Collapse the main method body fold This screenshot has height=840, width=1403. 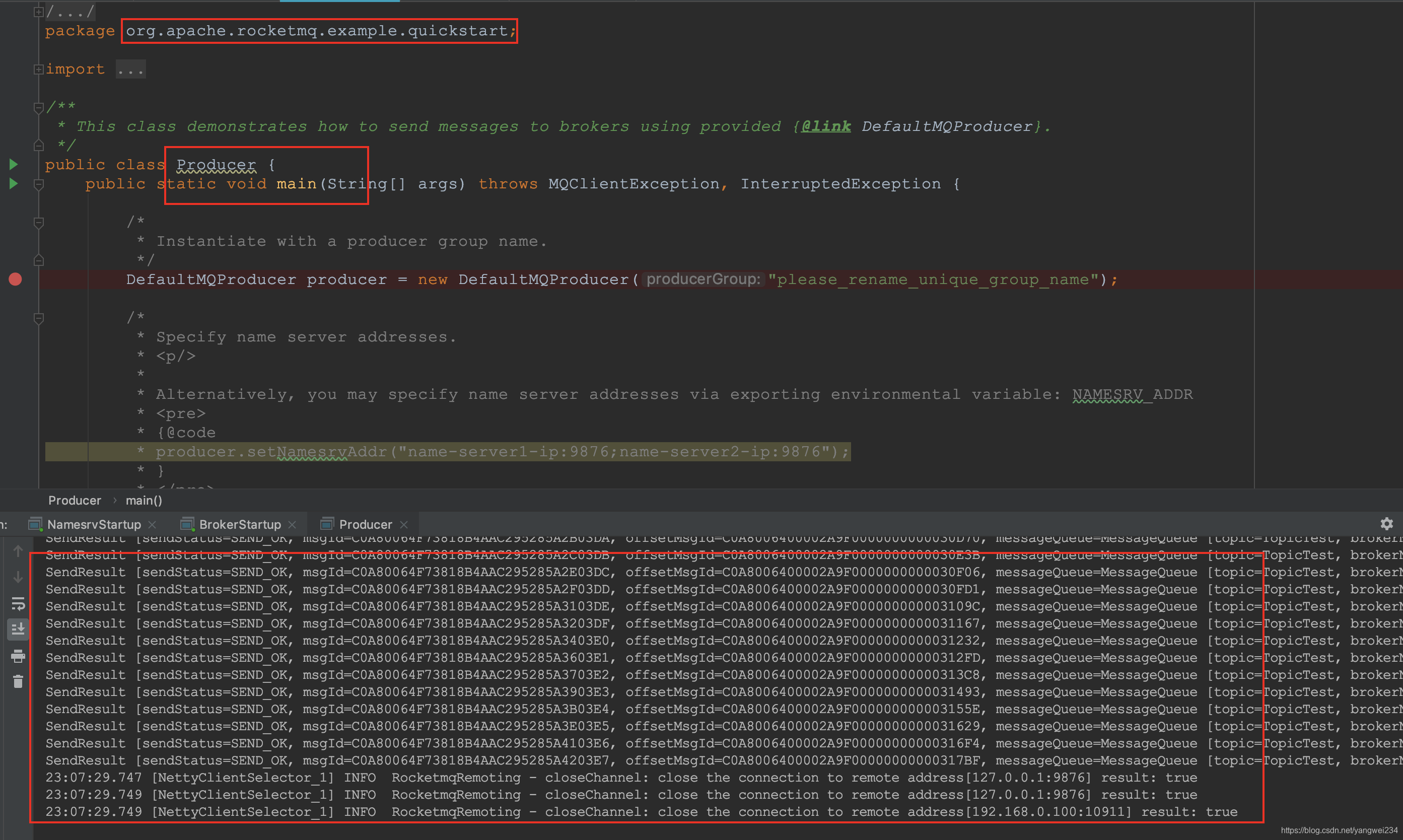38,184
